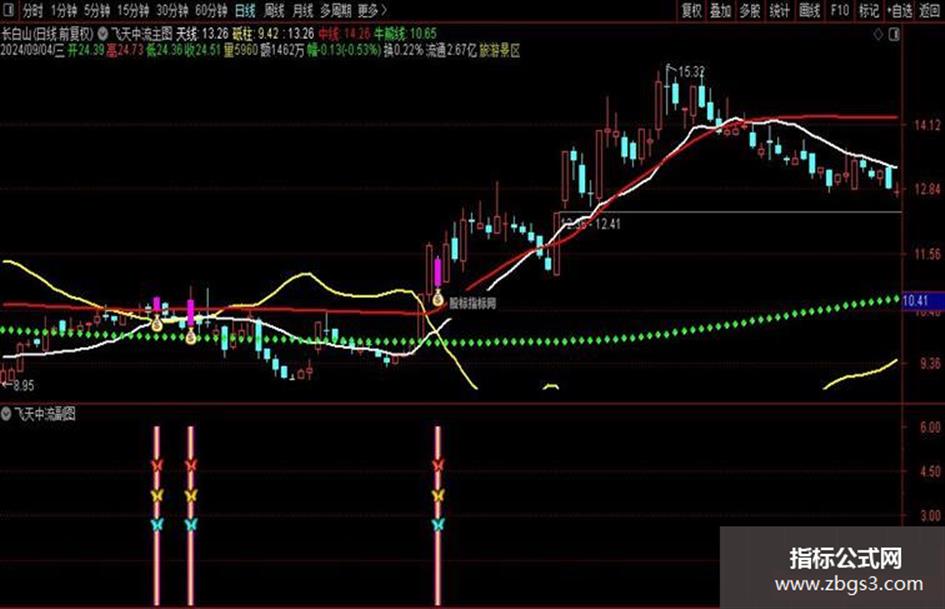Open the 复权 adjustment menu
Image resolution: width=945 pixels, height=609 pixels.
click(692, 10)
